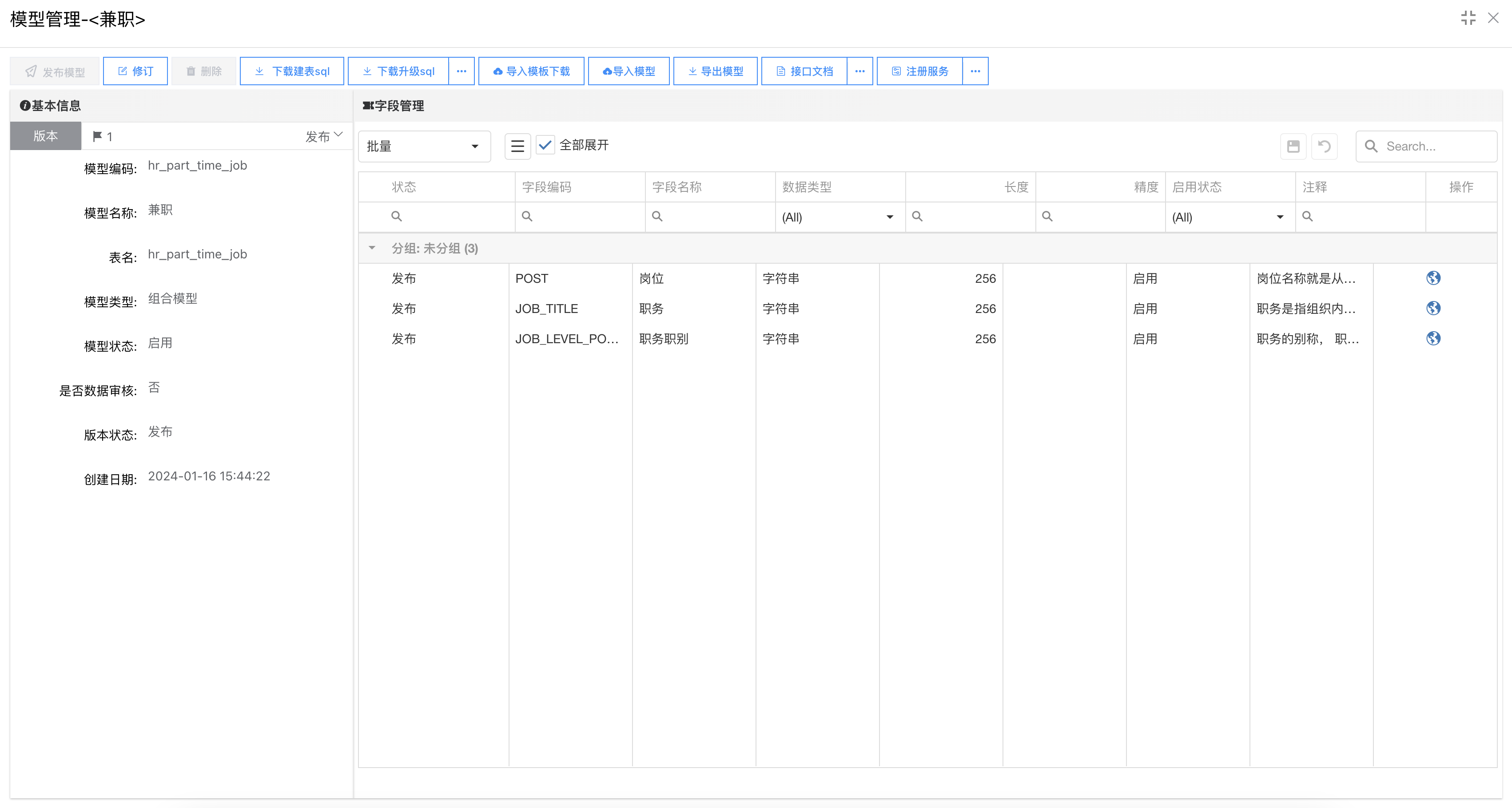Sort by the 启用状态 column header
This screenshot has height=808, width=1512.
(x=1231, y=187)
